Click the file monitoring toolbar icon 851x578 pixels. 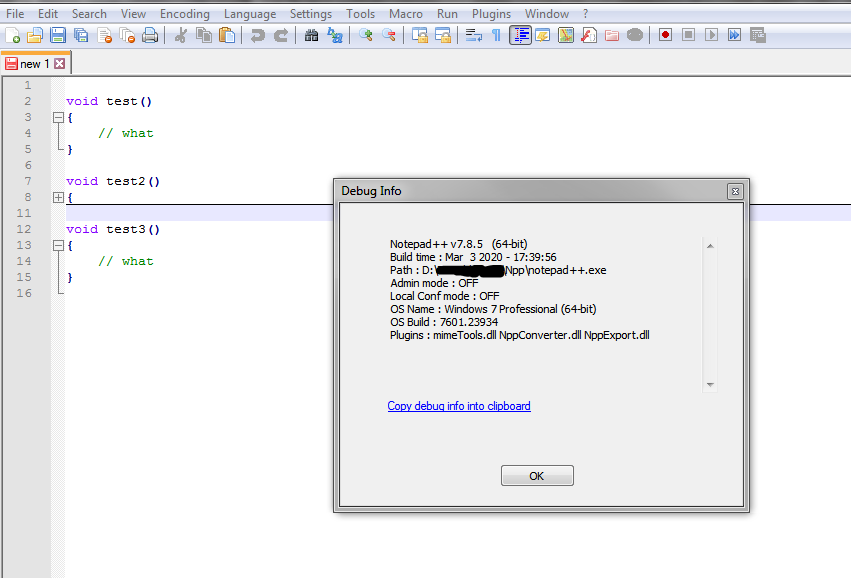pos(635,35)
